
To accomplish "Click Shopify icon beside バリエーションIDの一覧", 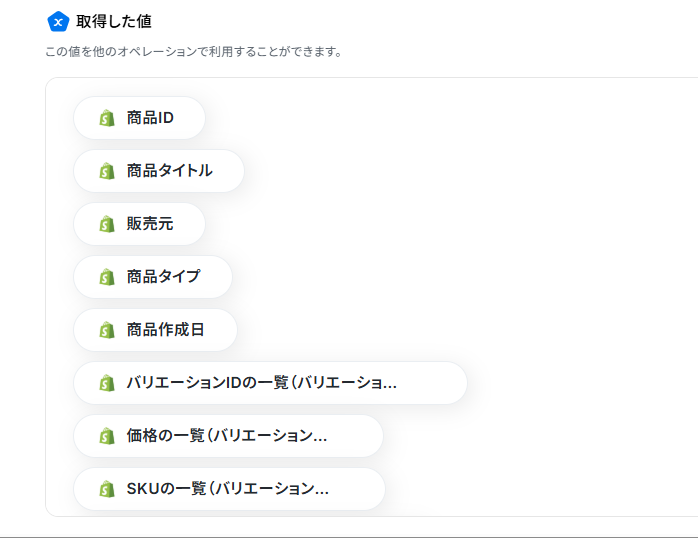I will coord(107,383).
